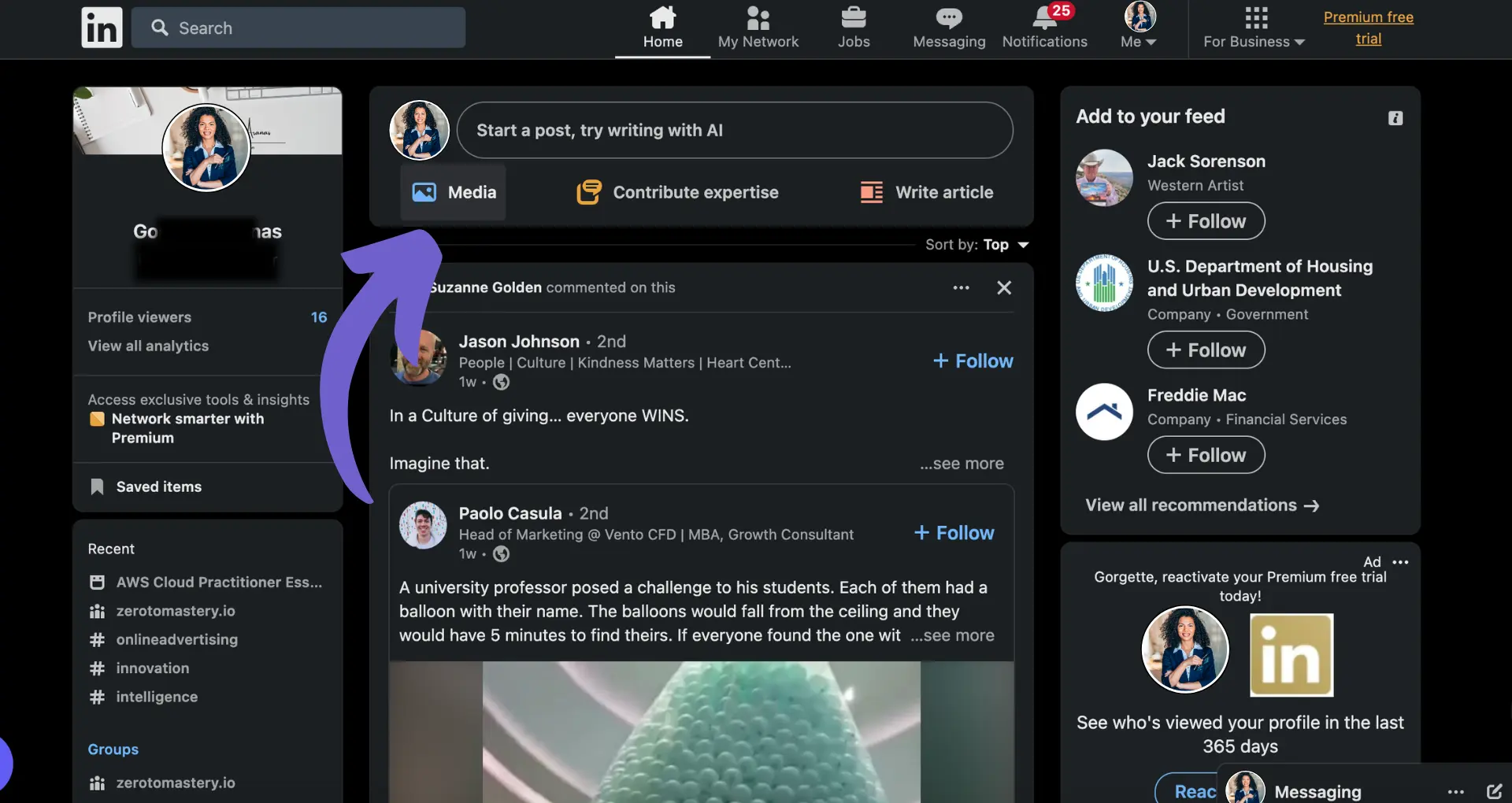Click View all analytics
Image resolution: width=1512 pixels, height=803 pixels.
[148, 346]
